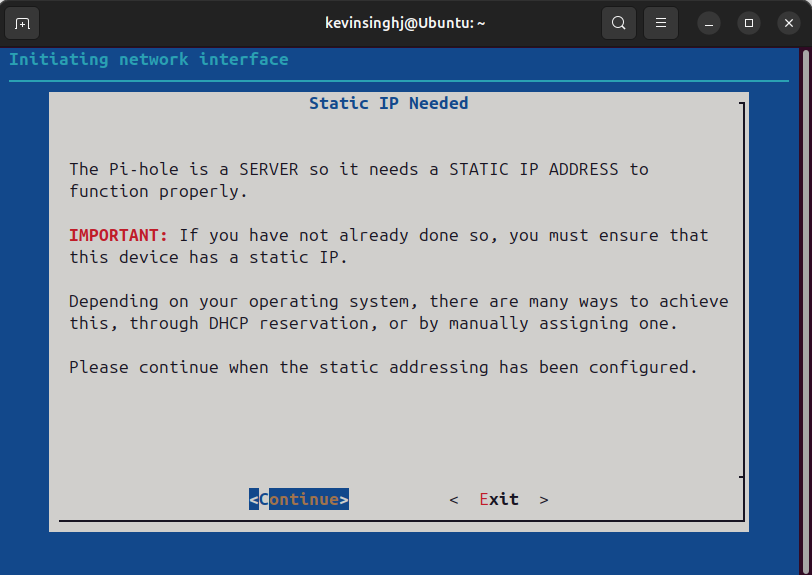
Task: Select the Continue button
Action: (299, 499)
